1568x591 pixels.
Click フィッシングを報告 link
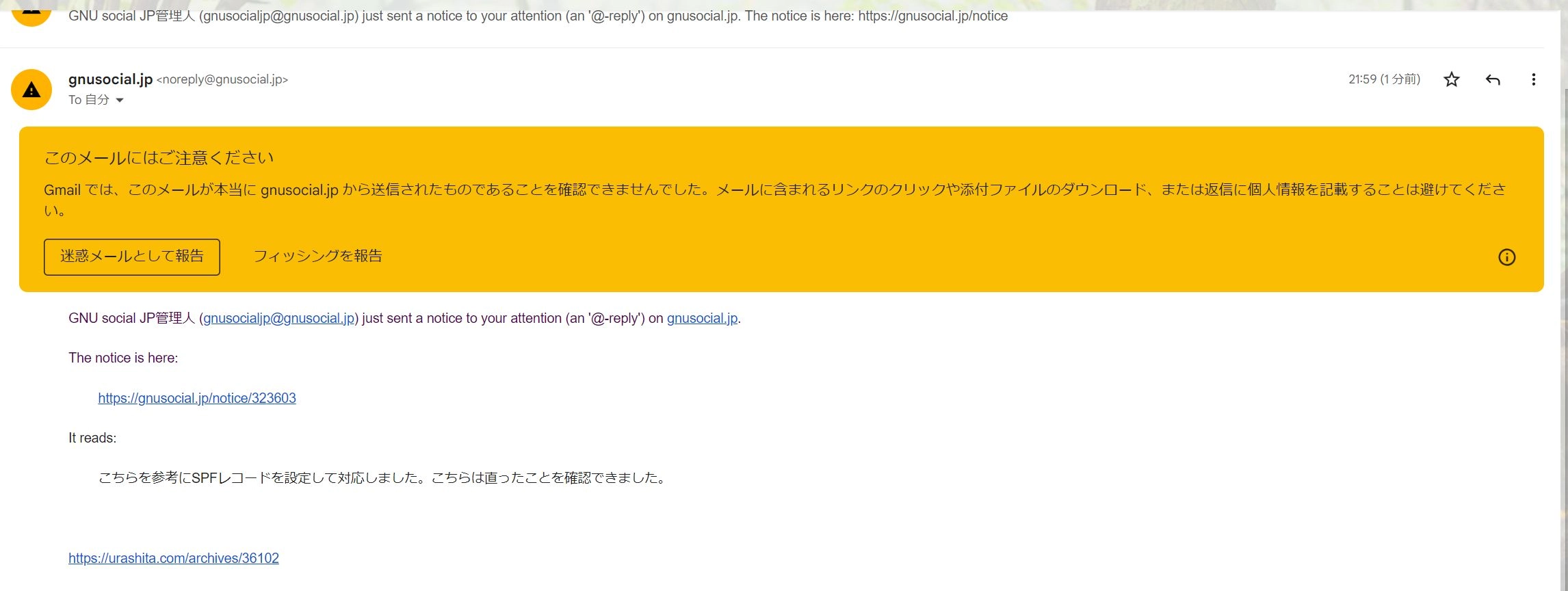317,256
